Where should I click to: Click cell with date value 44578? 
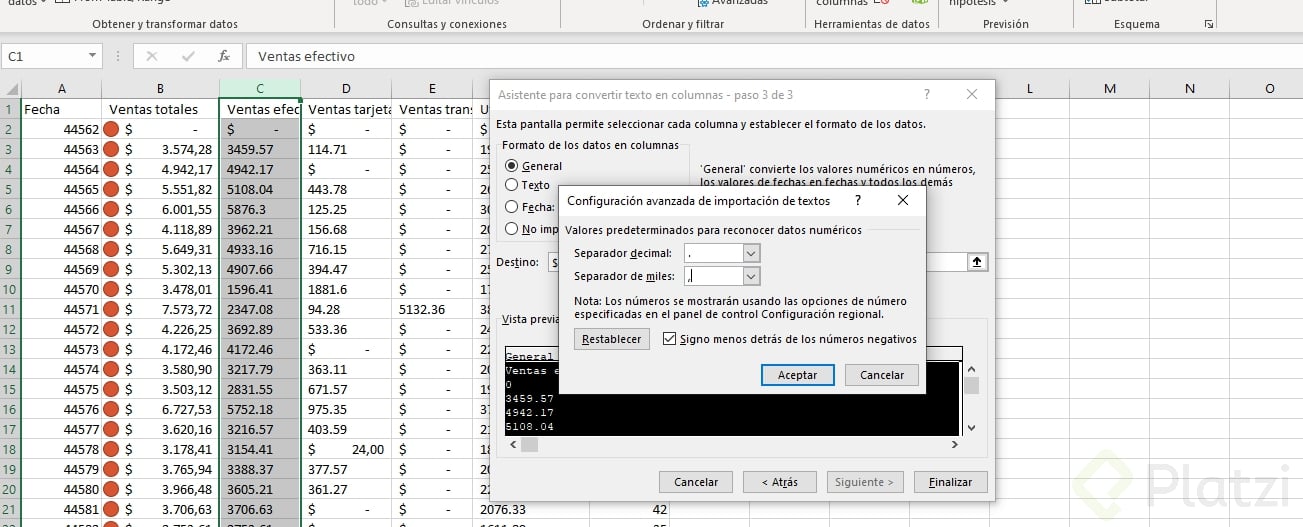pyautogui.click(x=62, y=449)
